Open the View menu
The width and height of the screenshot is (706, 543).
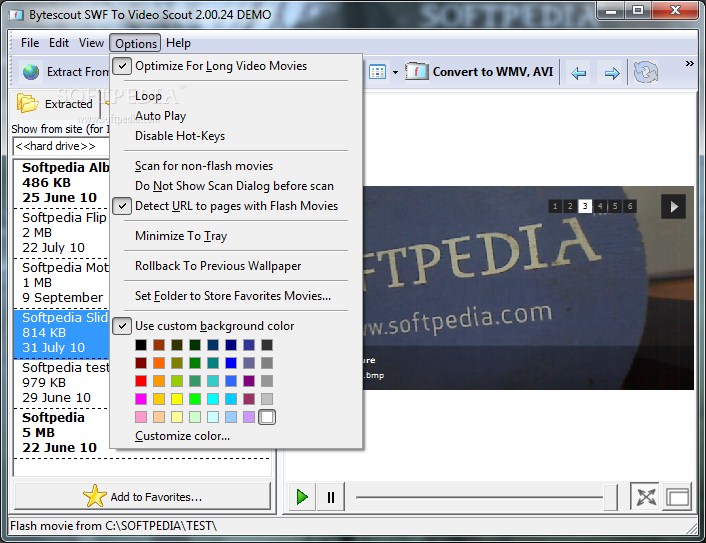coord(91,43)
